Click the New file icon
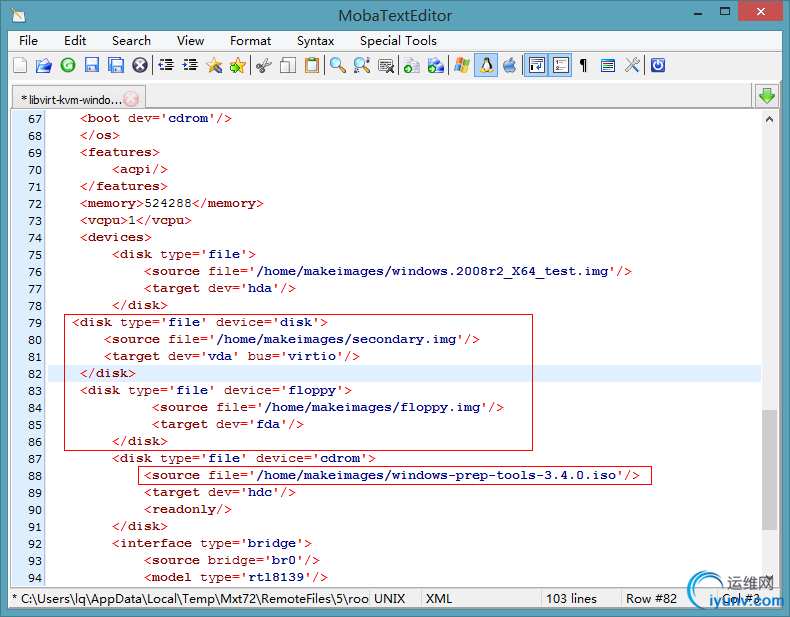The width and height of the screenshot is (790, 617). click(20, 66)
